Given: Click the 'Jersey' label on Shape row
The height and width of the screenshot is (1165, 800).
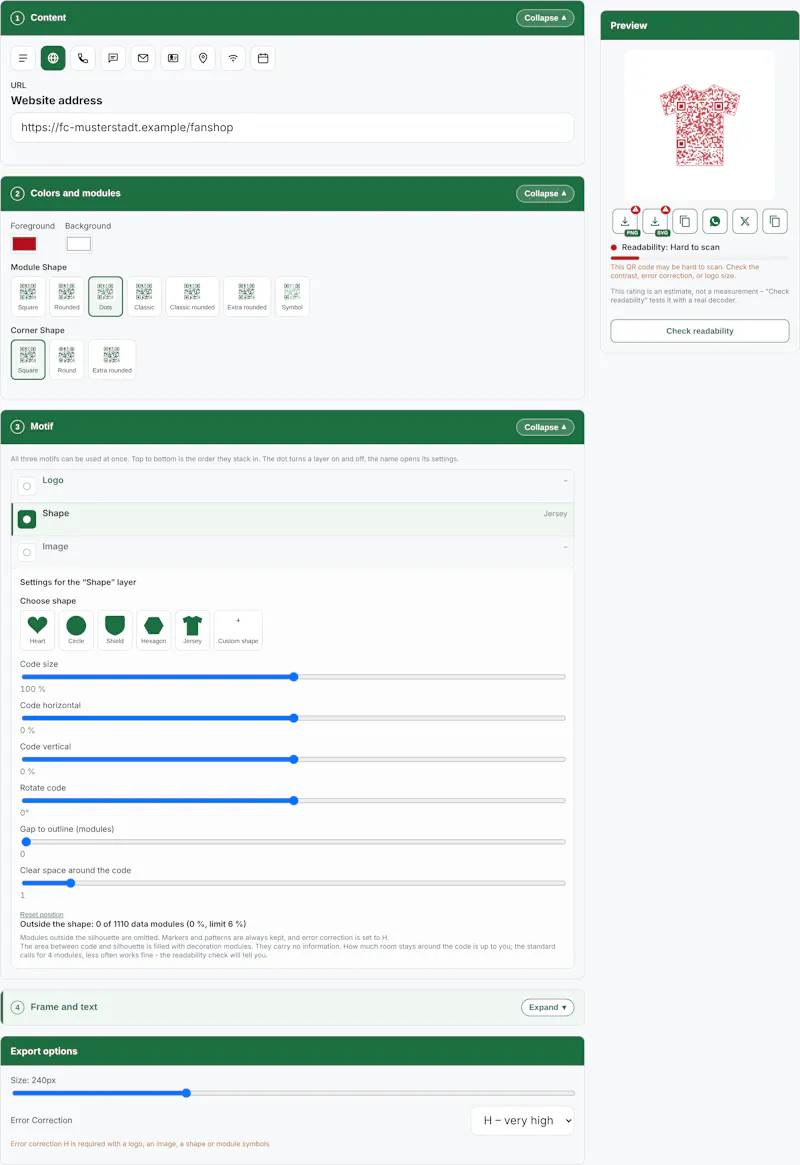Looking at the screenshot, I should tap(555, 513).
